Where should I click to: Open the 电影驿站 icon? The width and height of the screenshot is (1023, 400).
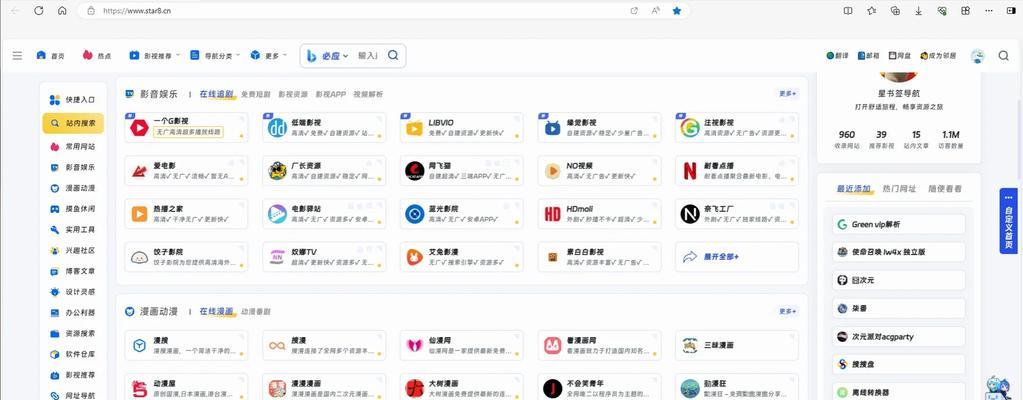click(277, 214)
